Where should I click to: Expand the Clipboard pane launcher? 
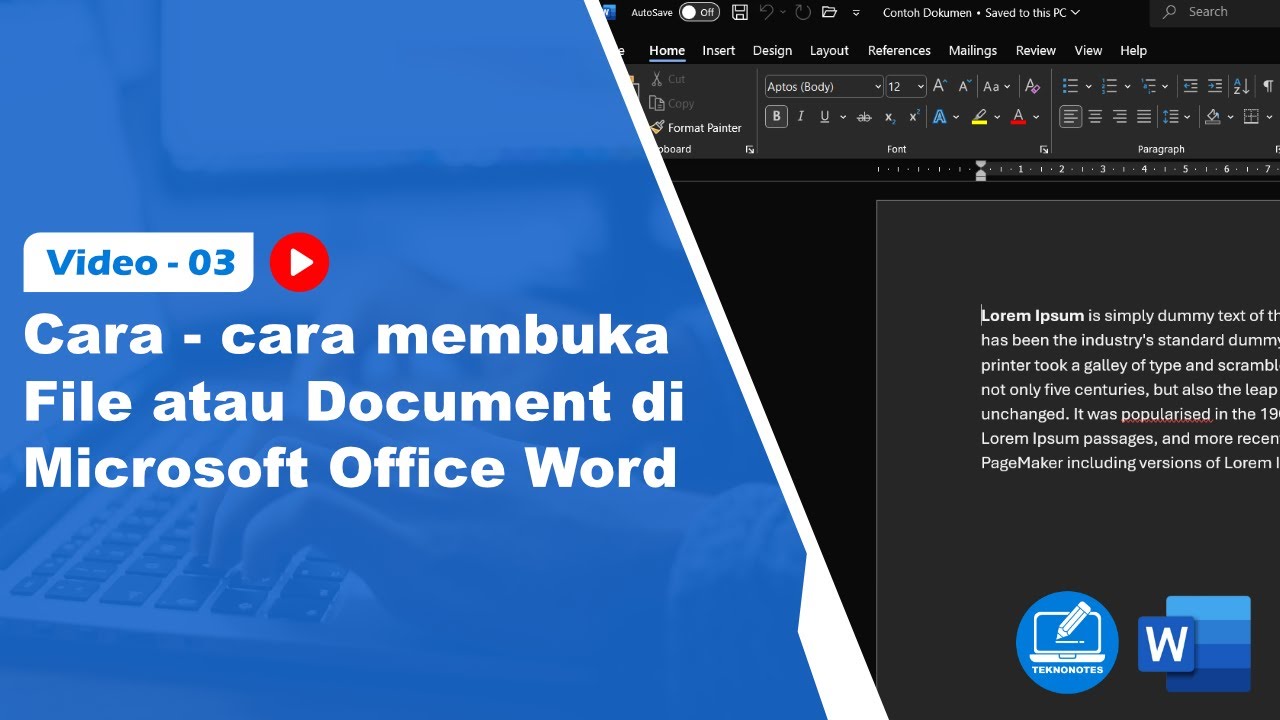(x=749, y=149)
